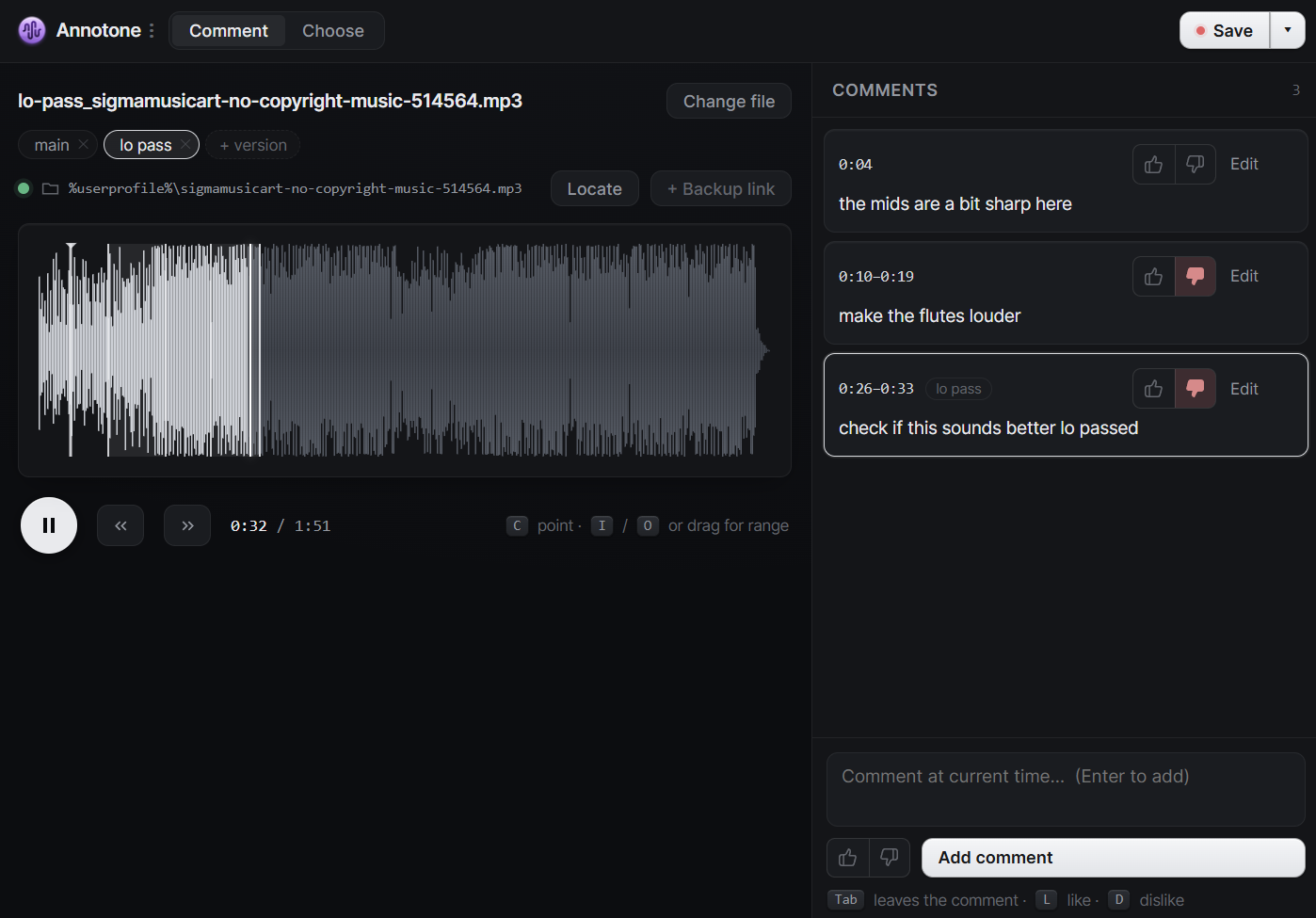Edit the 0:26–0:33 lo passed comment

(x=1244, y=389)
